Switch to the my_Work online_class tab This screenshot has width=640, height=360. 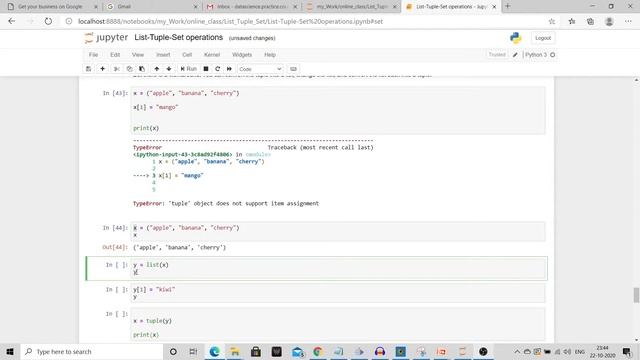pyautogui.click(x=351, y=7)
